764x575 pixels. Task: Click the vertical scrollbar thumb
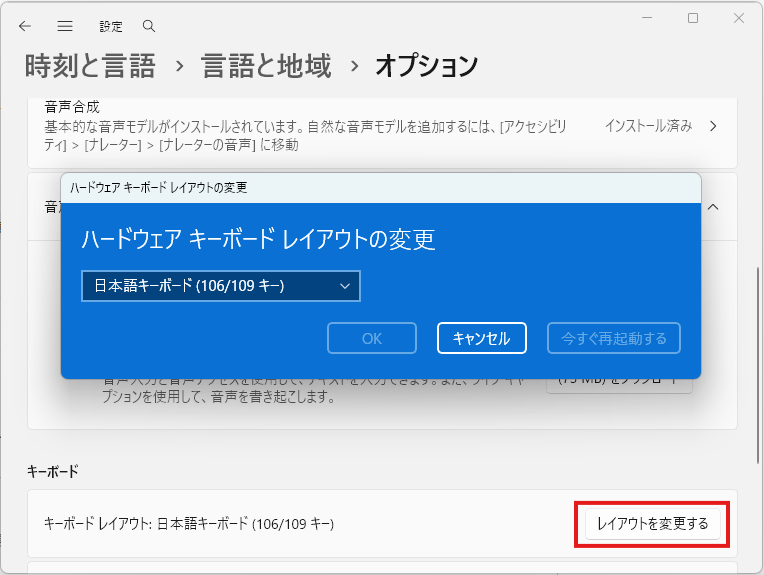coord(759,365)
